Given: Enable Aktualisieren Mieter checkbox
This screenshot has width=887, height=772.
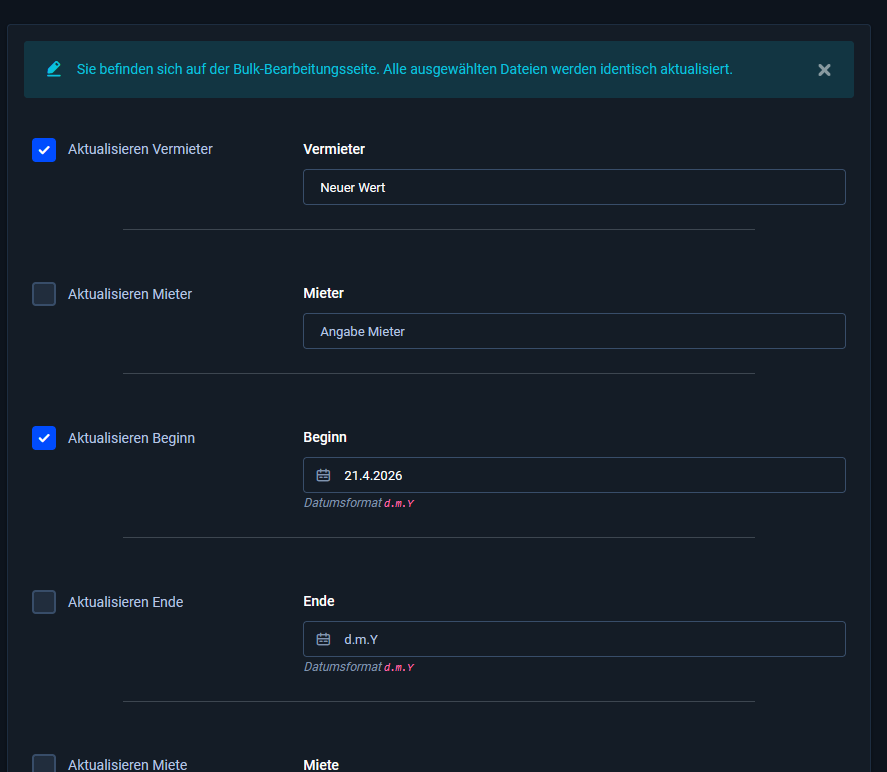Looking at the screenshot, I should click(44, 294).
